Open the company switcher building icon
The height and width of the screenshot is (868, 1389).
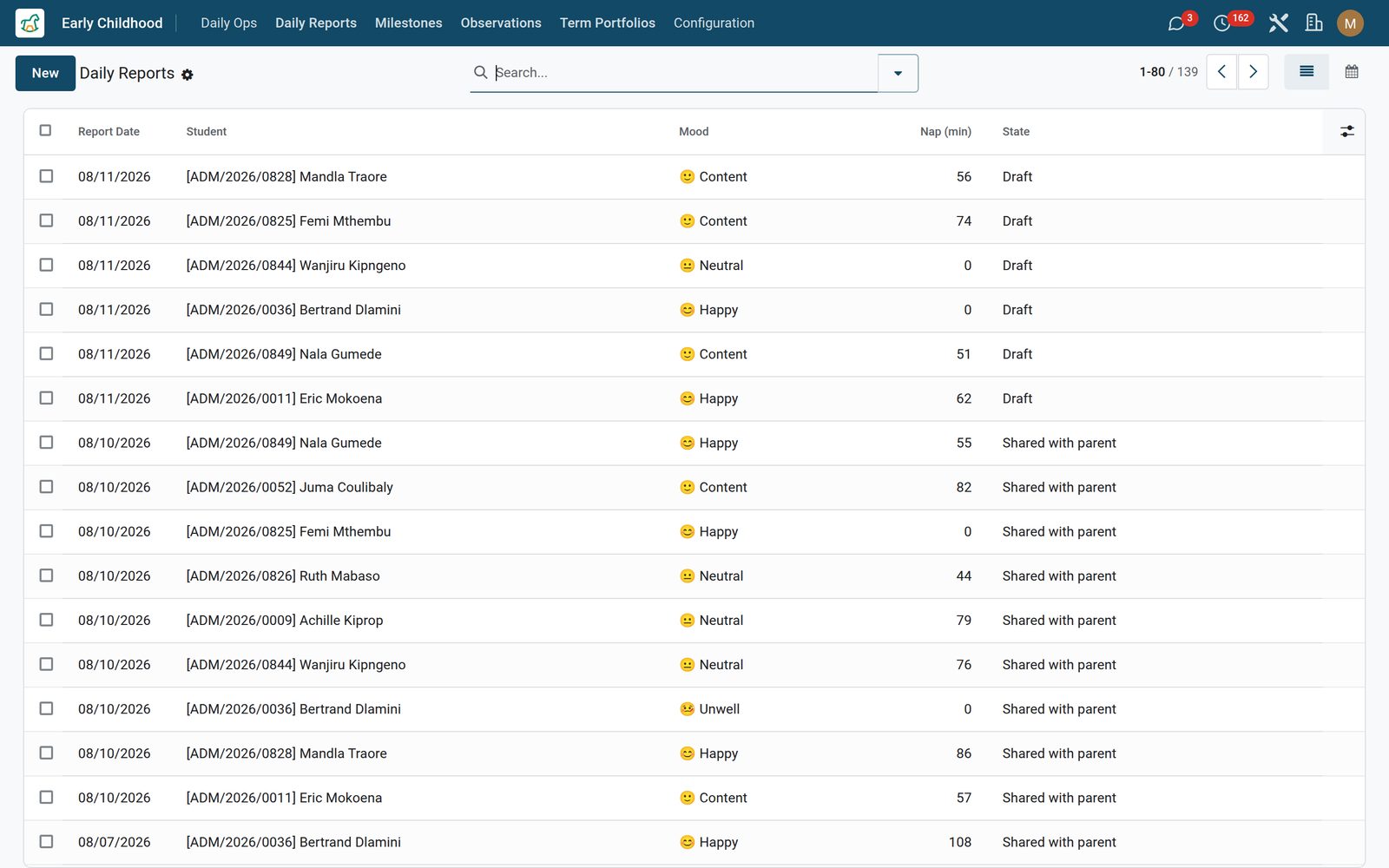click(1313, 23)
